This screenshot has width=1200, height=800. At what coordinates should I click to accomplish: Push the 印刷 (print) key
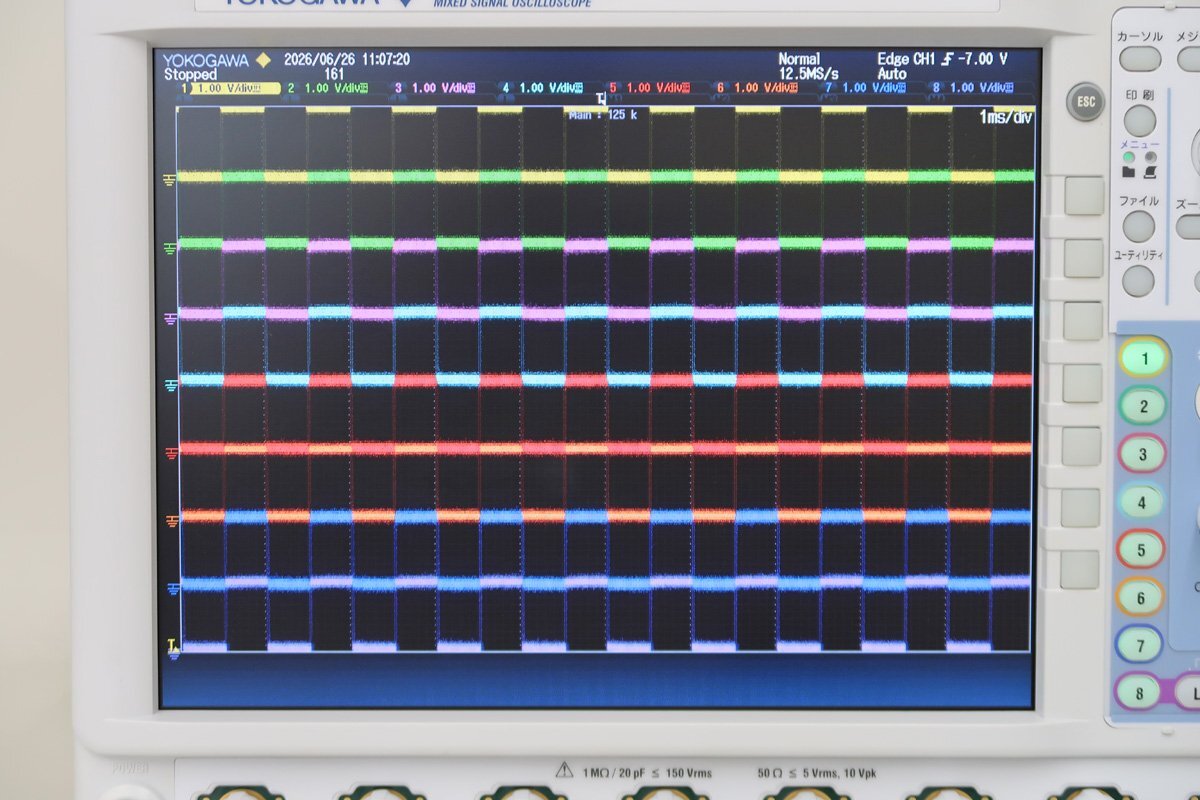(1139, 120)
